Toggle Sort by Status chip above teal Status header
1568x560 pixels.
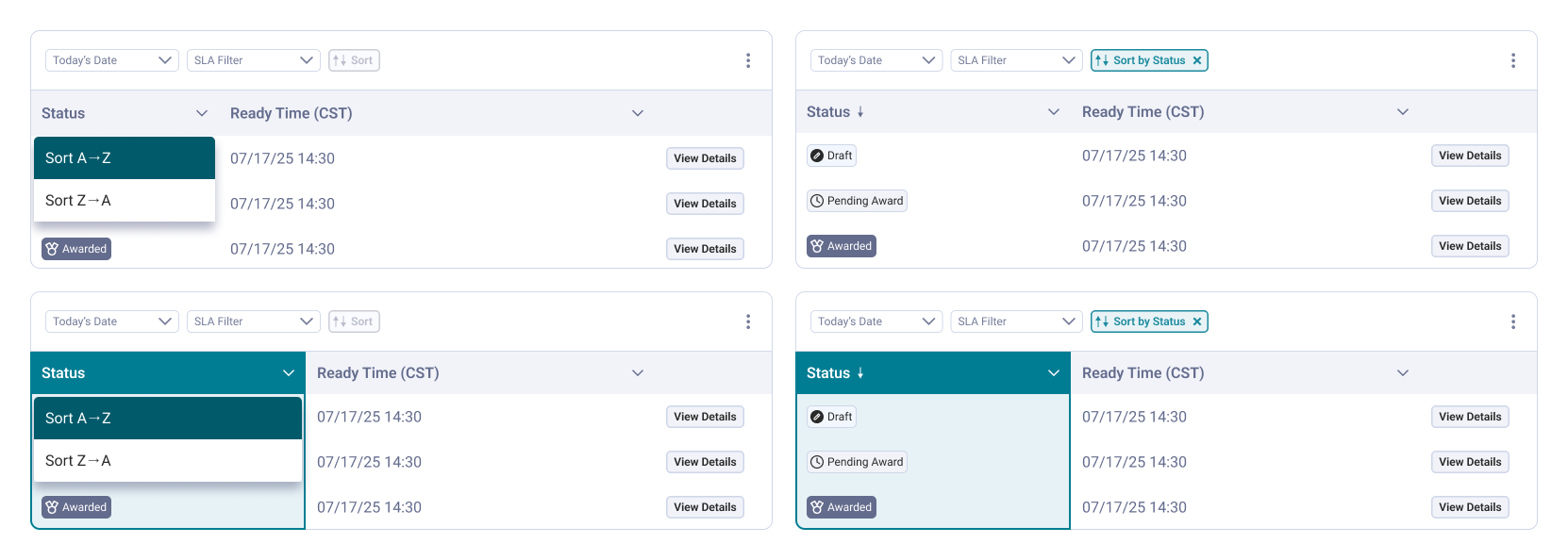(x=1149, y=321)
